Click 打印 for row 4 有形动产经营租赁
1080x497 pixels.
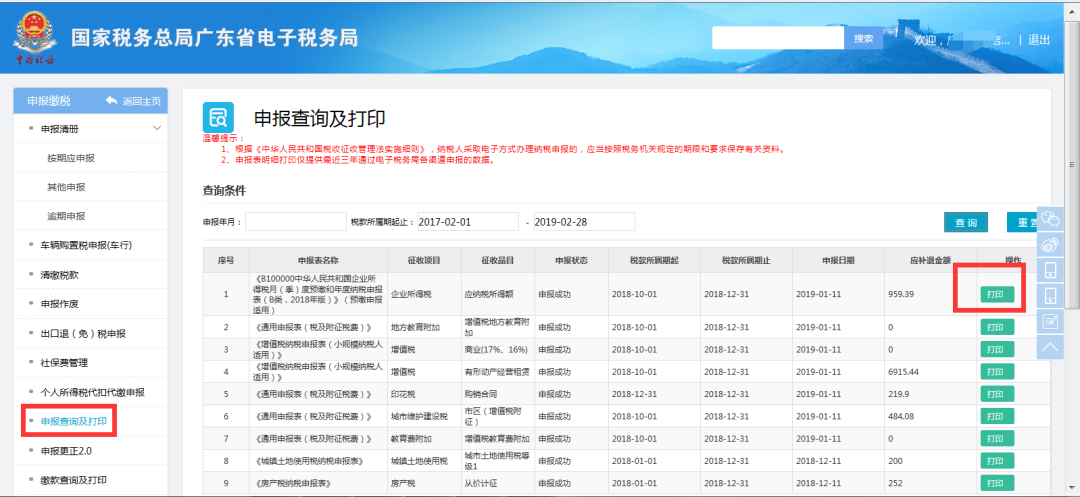click(x=997, y=372)
